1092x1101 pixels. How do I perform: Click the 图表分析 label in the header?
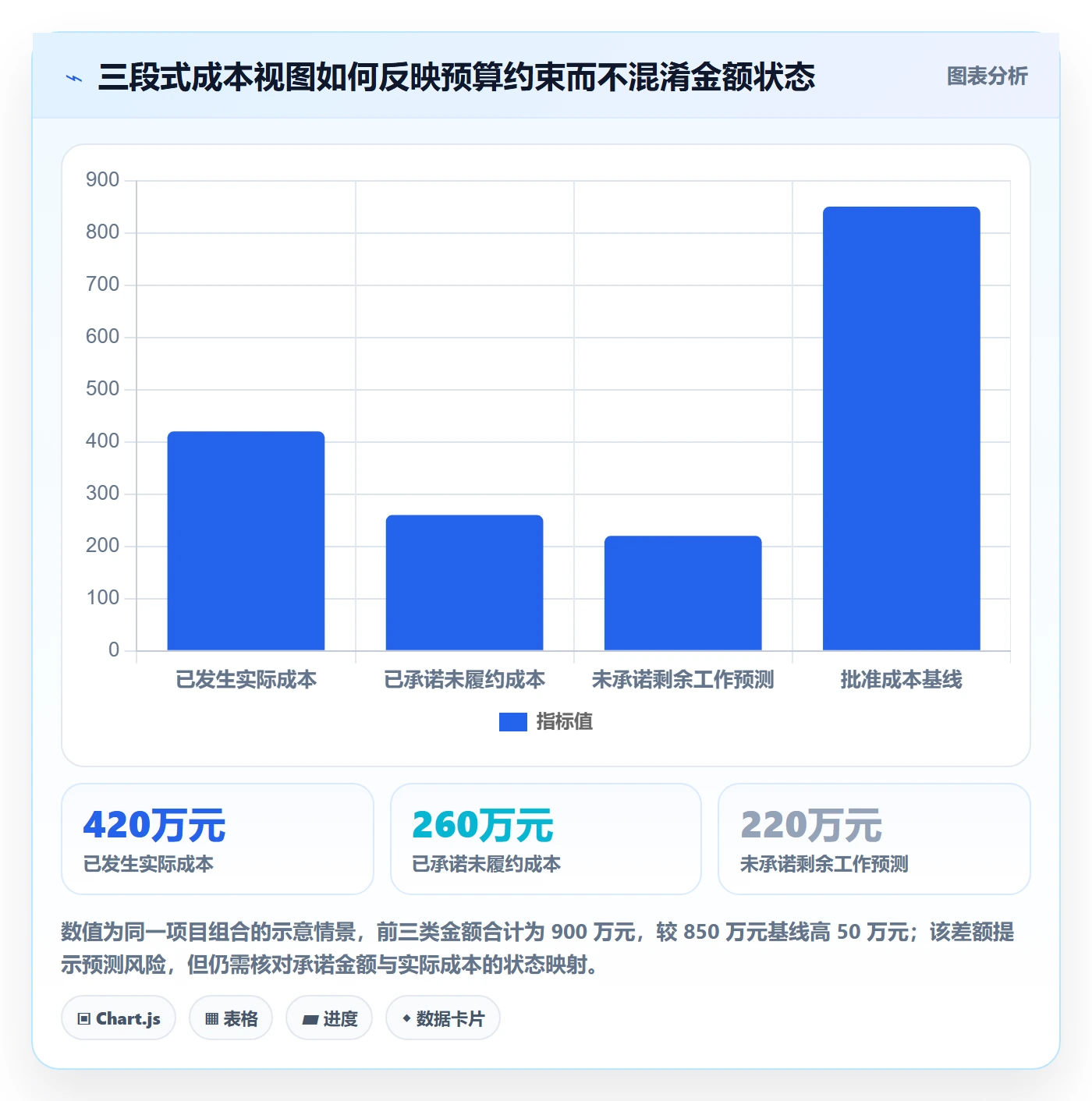click(987, 76)
